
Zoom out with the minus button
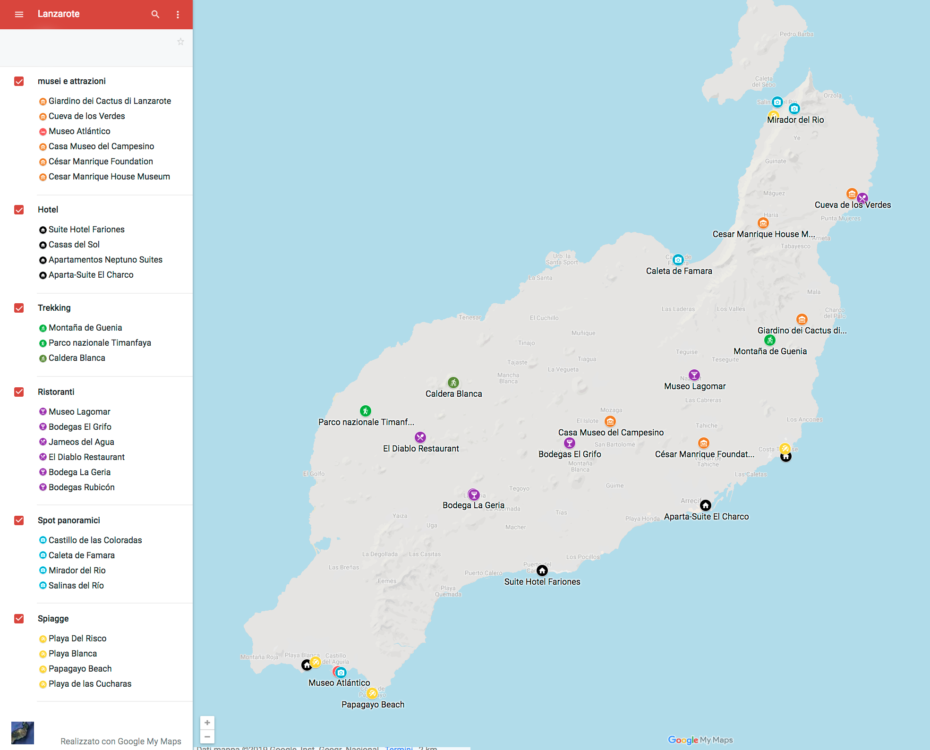pos(207,737)
